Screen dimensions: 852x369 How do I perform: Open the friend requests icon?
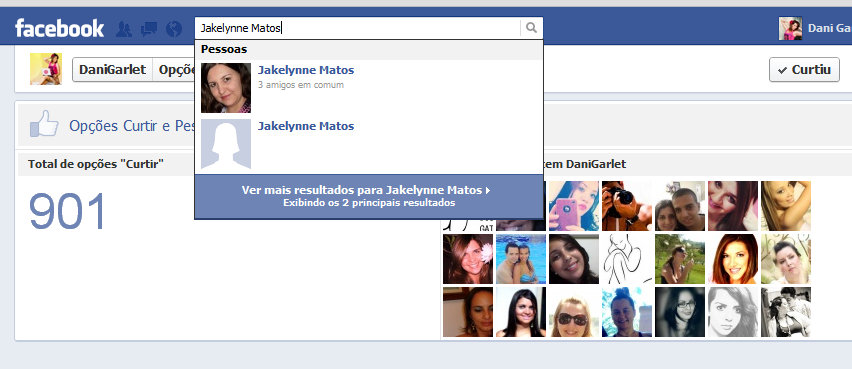[x=124, y=29]
